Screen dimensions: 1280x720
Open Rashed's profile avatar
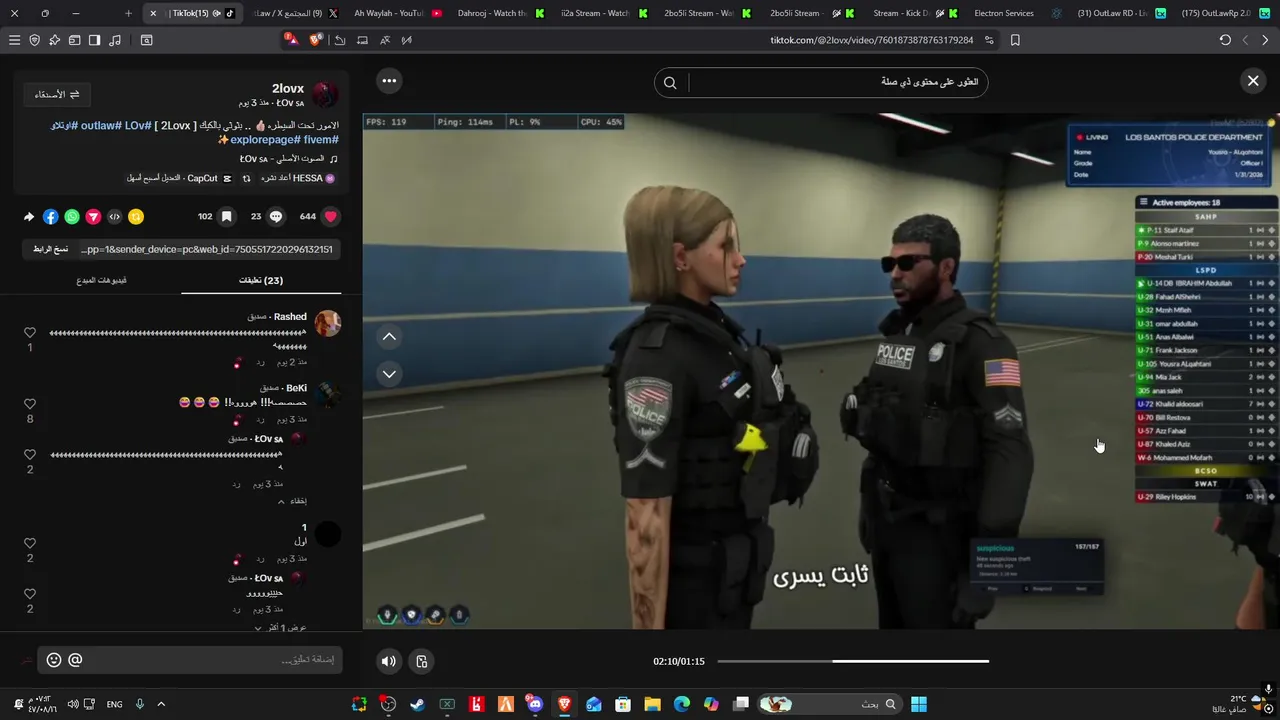(x=327, y=323)
